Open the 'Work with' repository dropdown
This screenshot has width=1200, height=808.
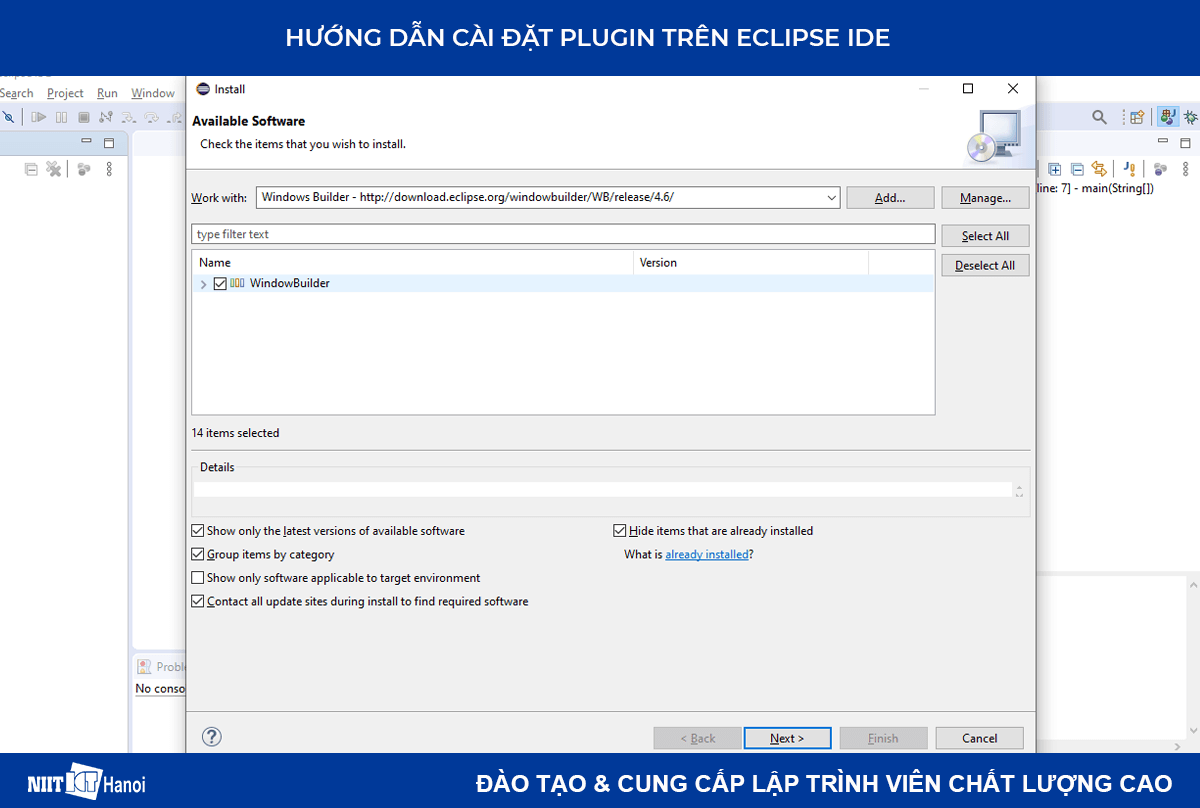[831, 197]
